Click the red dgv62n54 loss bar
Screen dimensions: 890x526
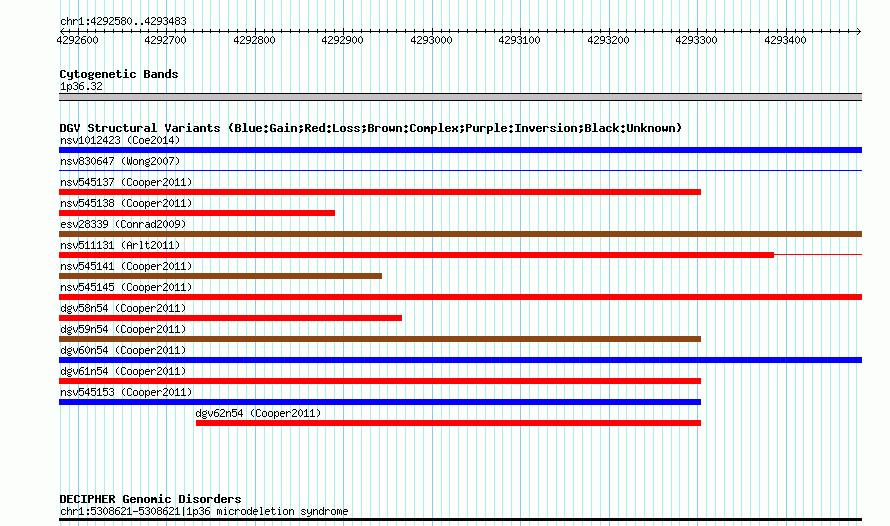pyautogui.click(x=448, y=423)
